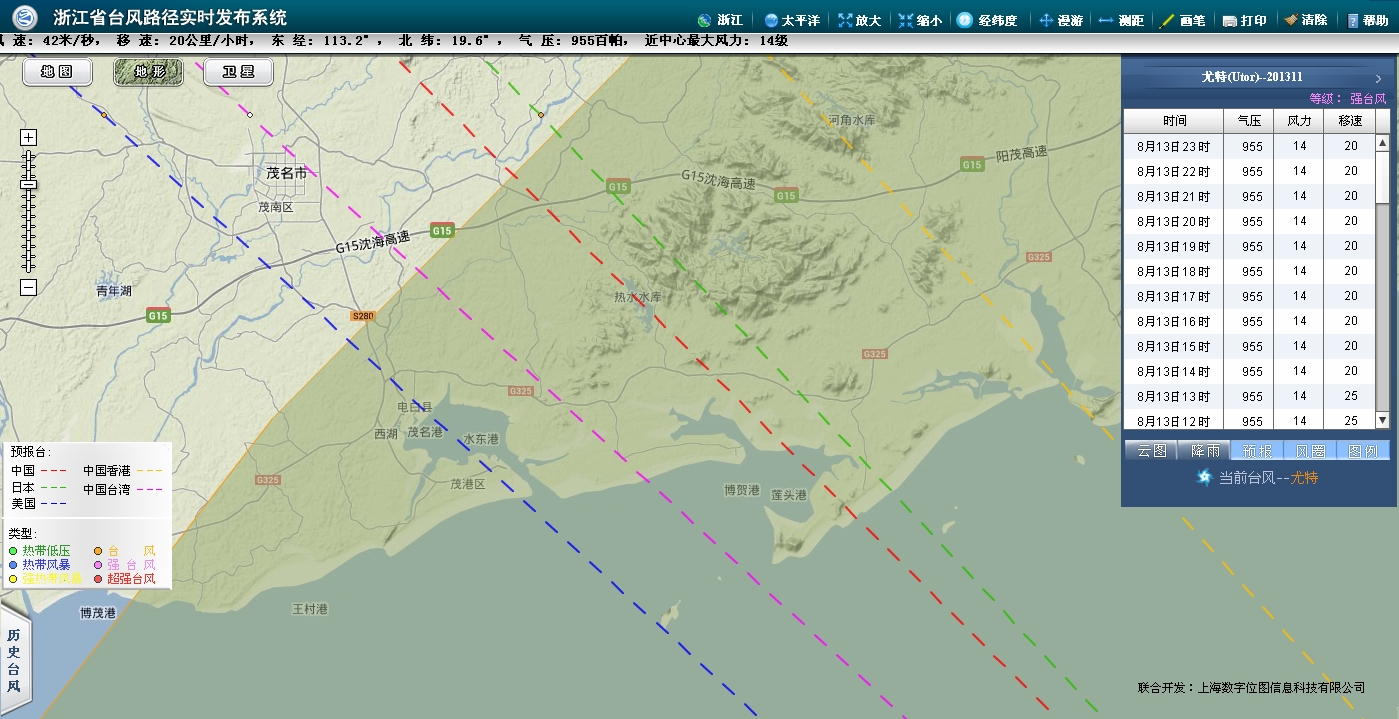Expand the 历史台风 side panel
Image resolution: width=1399 pixels, height=719 pixels.
tap(14, 660)
